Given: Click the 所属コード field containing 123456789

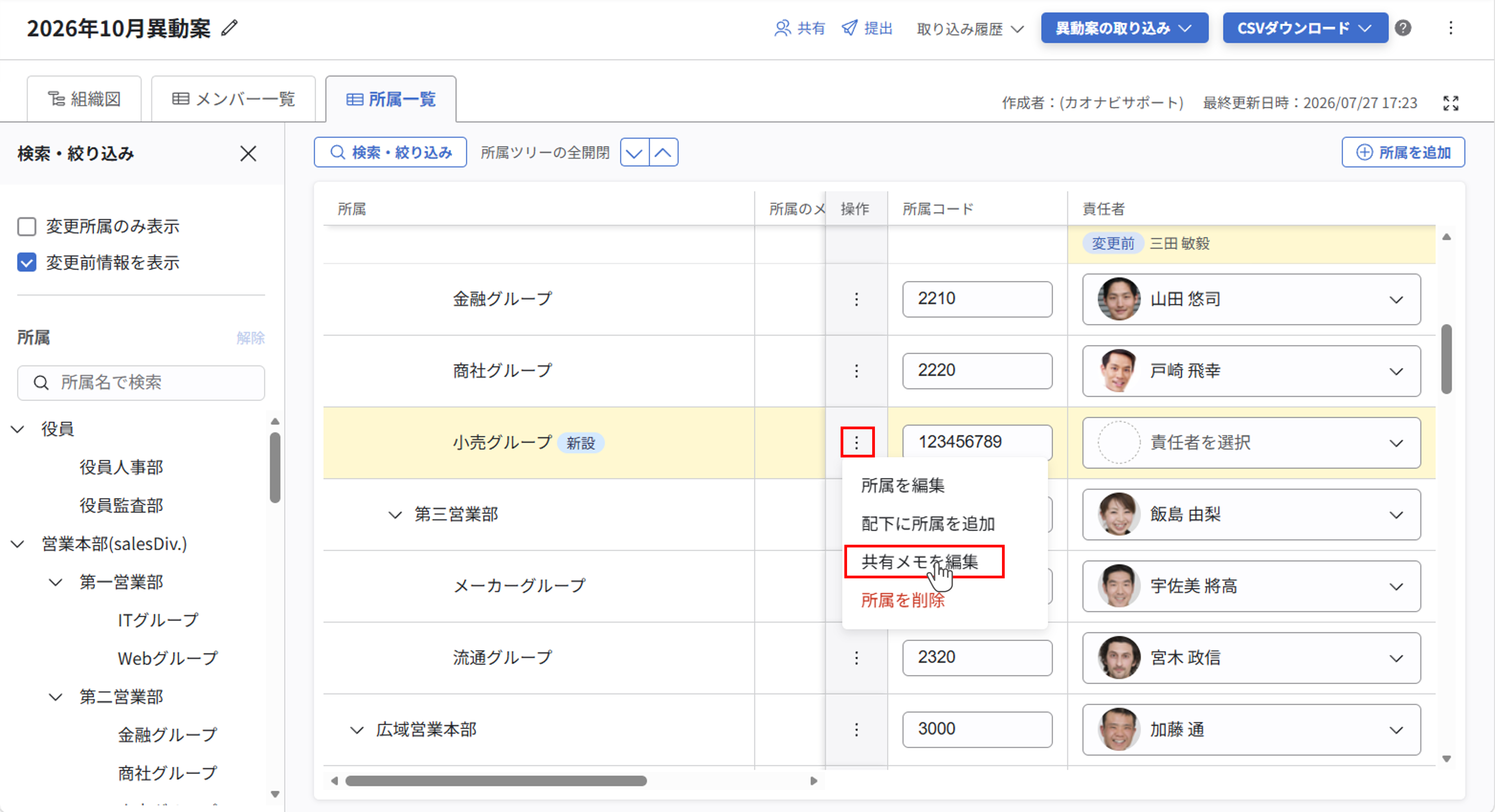Looking at the screenshot, I should (977, 443).
